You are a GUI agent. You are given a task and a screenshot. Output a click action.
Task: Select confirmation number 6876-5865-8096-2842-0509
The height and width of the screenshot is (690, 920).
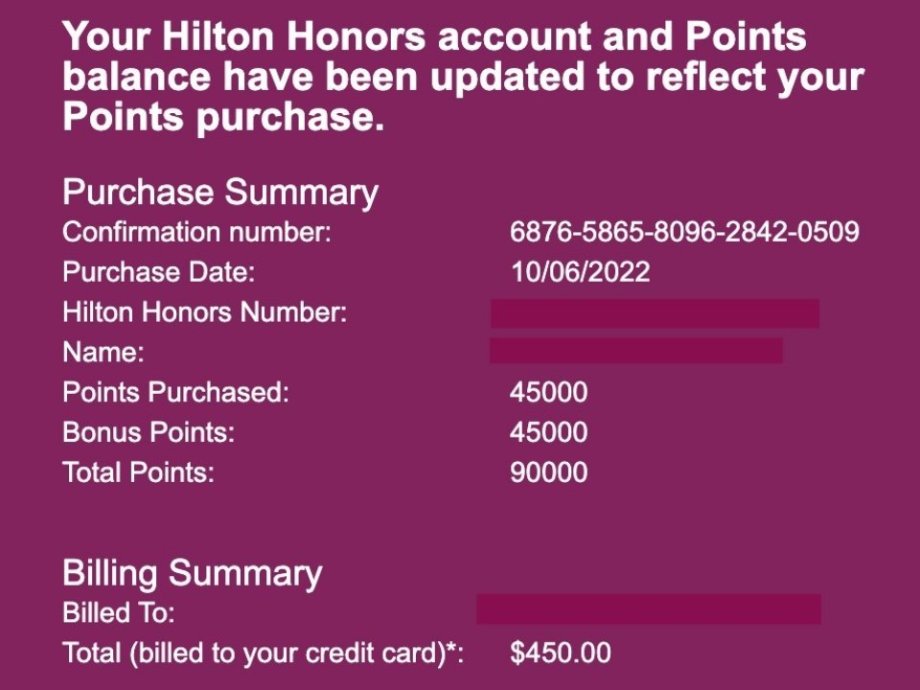click(684, 232)
